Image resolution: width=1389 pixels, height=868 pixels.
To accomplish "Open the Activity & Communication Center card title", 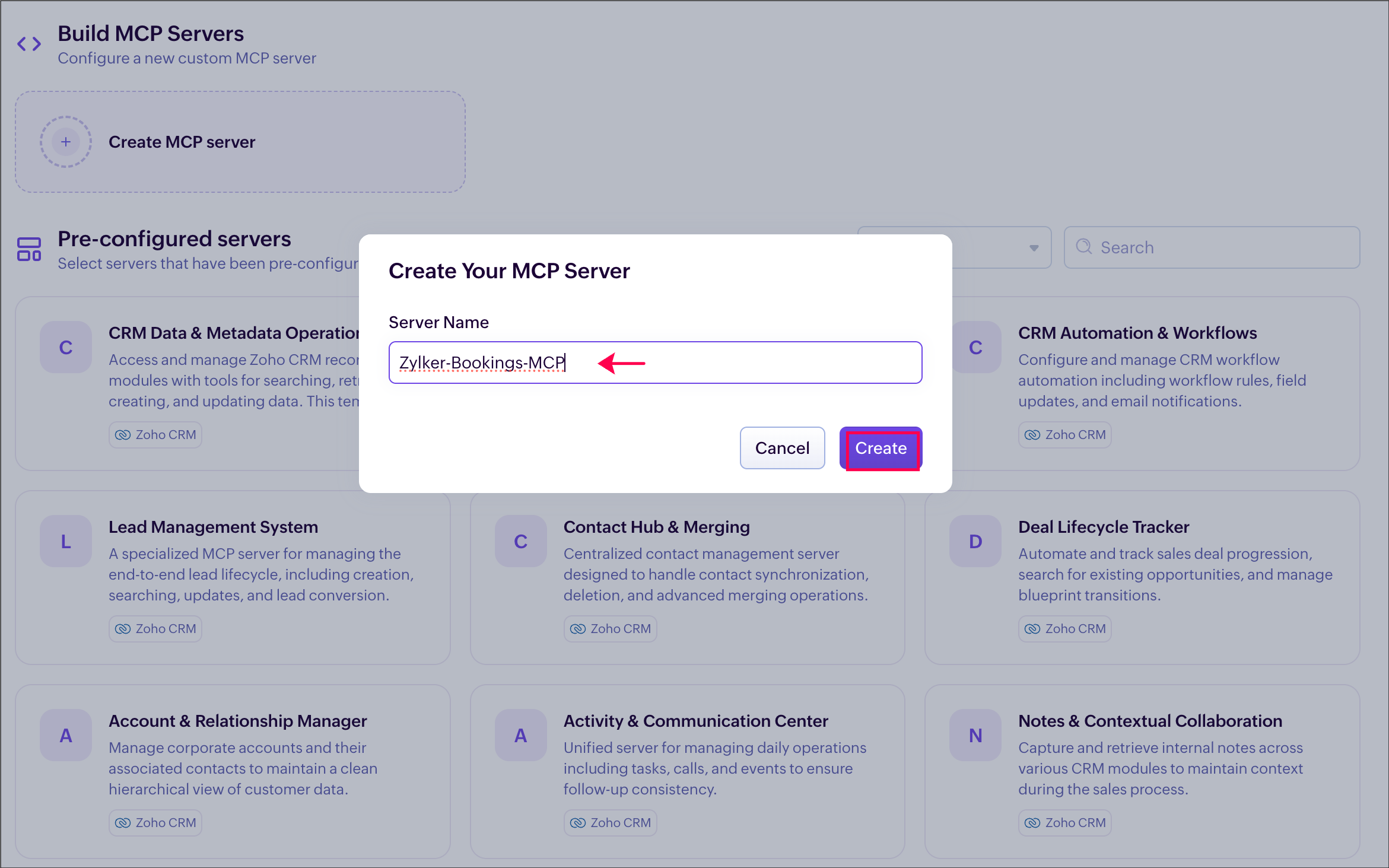I will point(695,721).
